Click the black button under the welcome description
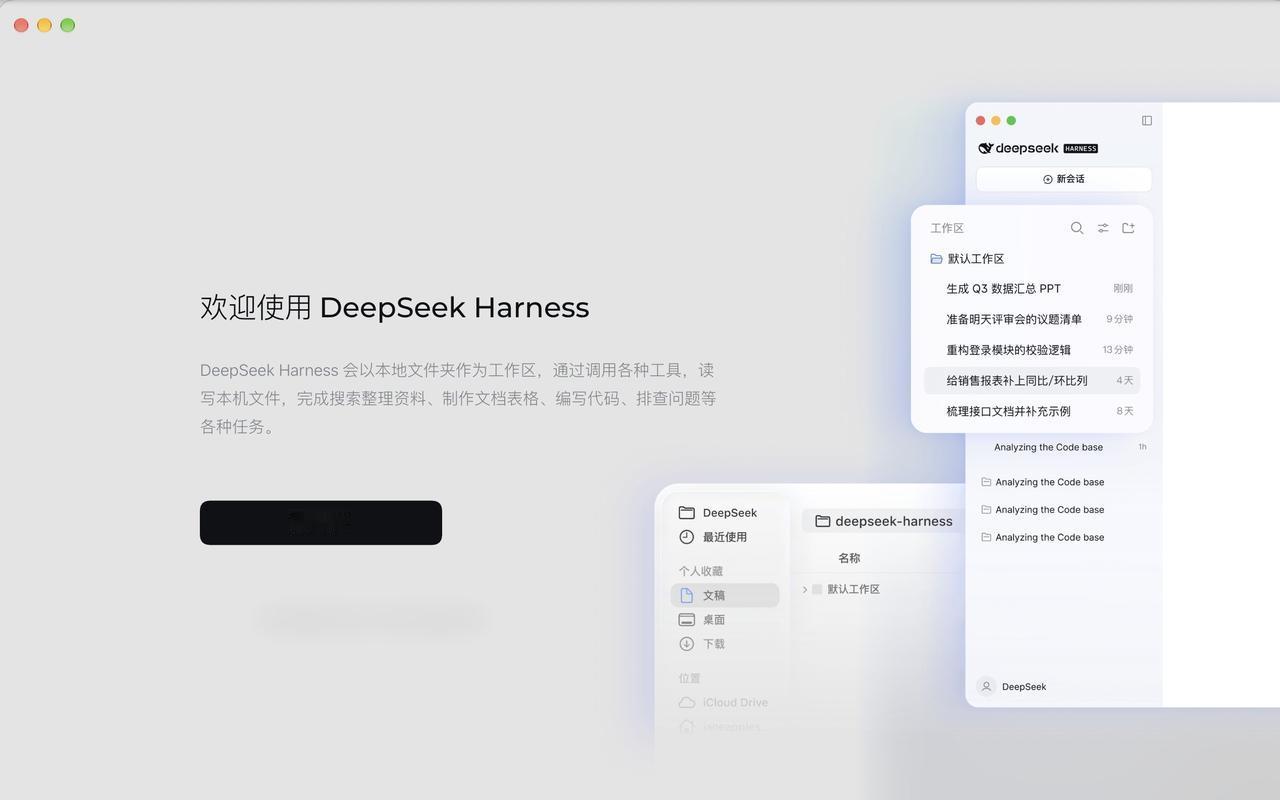 (x=320, y=523)
